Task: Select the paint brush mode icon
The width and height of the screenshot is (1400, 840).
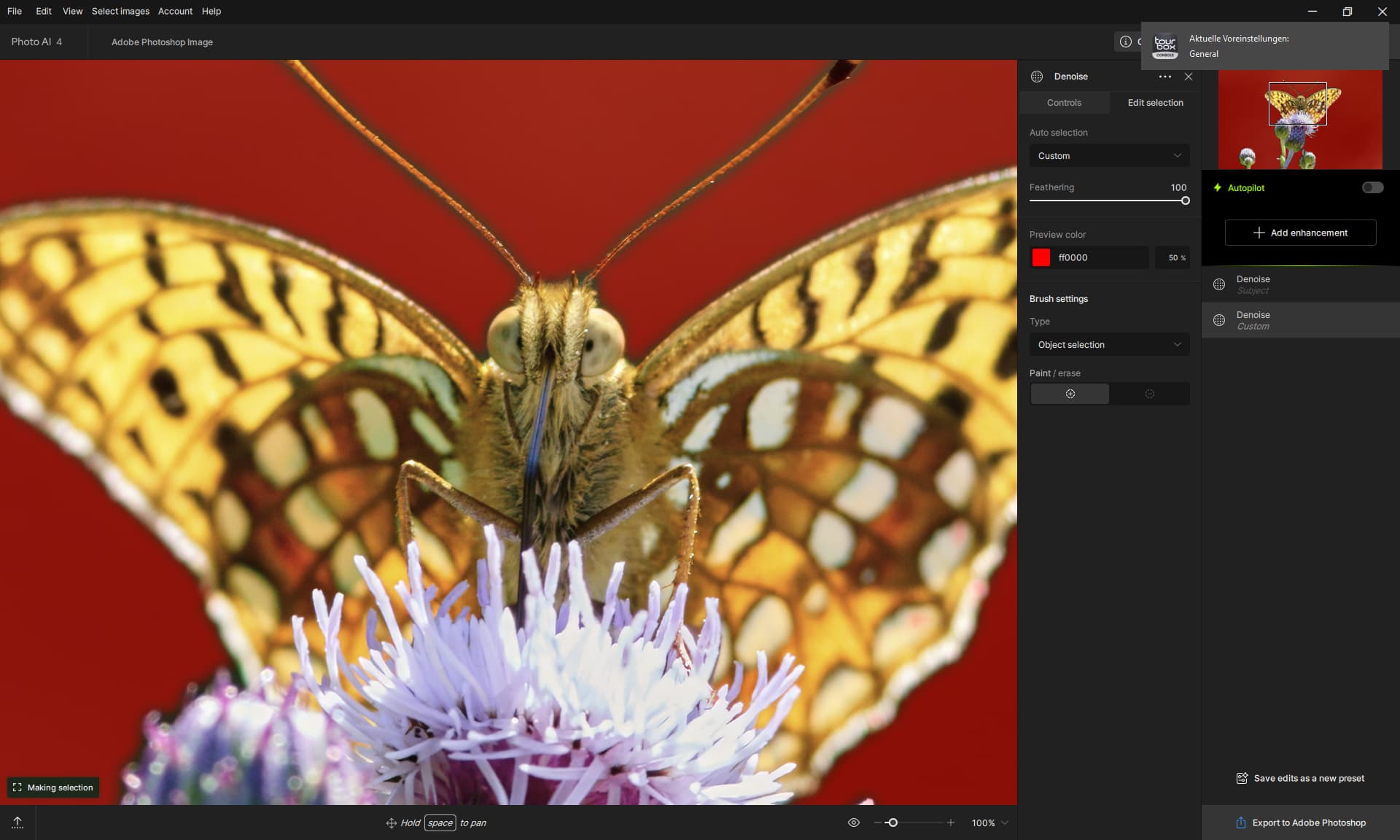Action: coord(1070,394)
